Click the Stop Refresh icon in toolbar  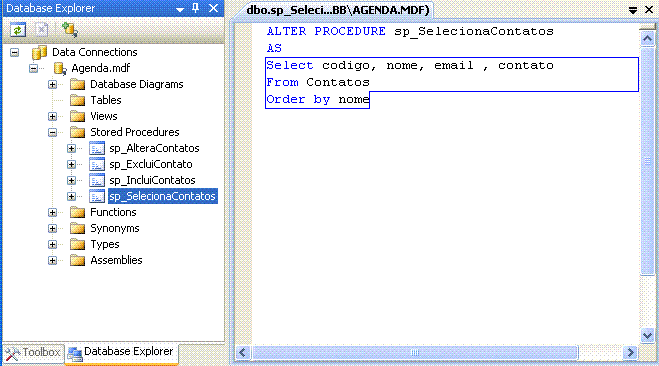click(42, 30)
